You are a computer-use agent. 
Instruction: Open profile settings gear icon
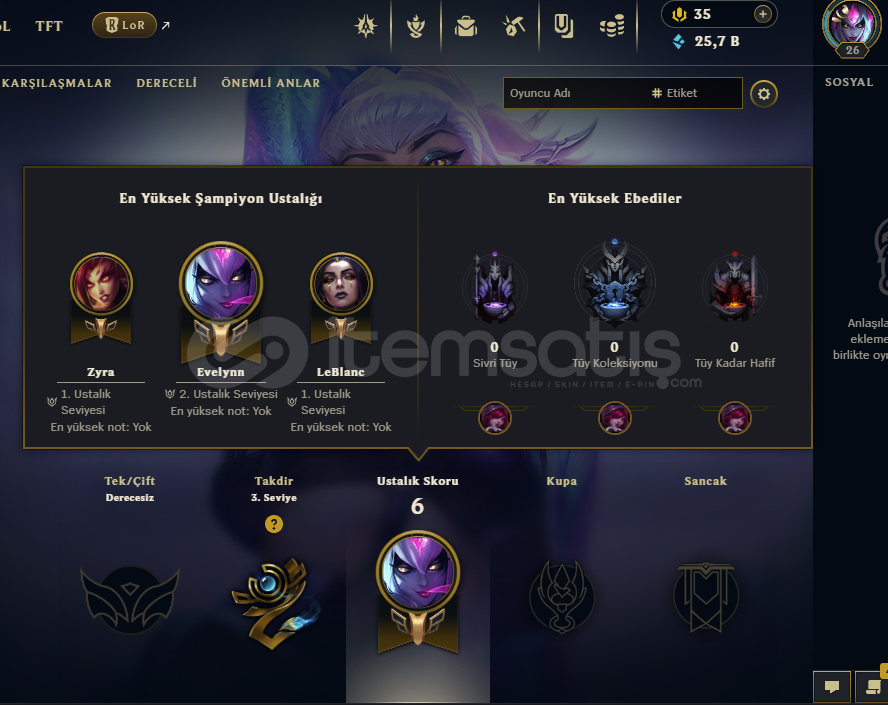click(x=764, y=93)
